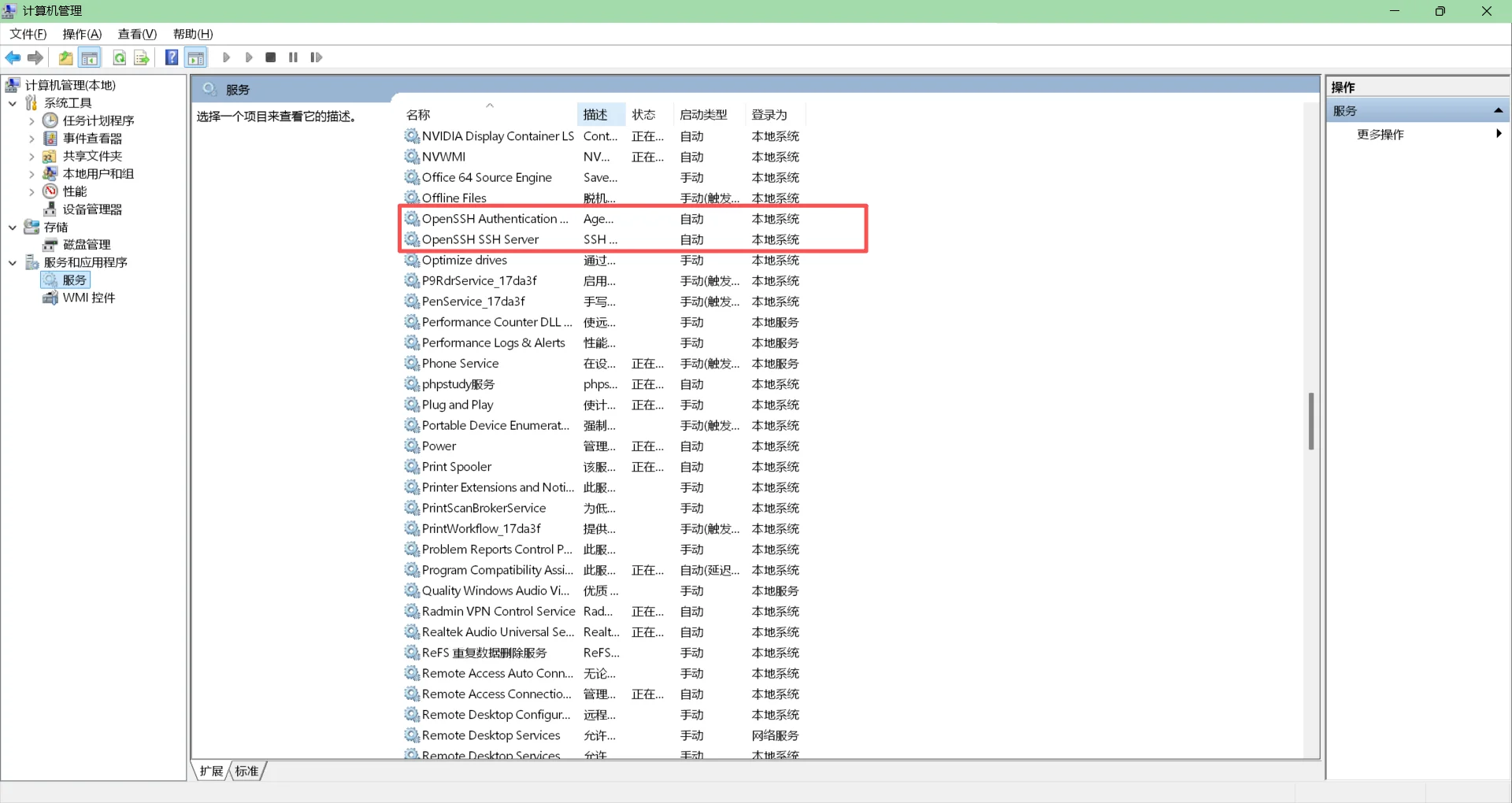The width and height of the screenshot is (1512, 803).
Task: Switch to the 标准 tab
Action: tap(247, 771)
